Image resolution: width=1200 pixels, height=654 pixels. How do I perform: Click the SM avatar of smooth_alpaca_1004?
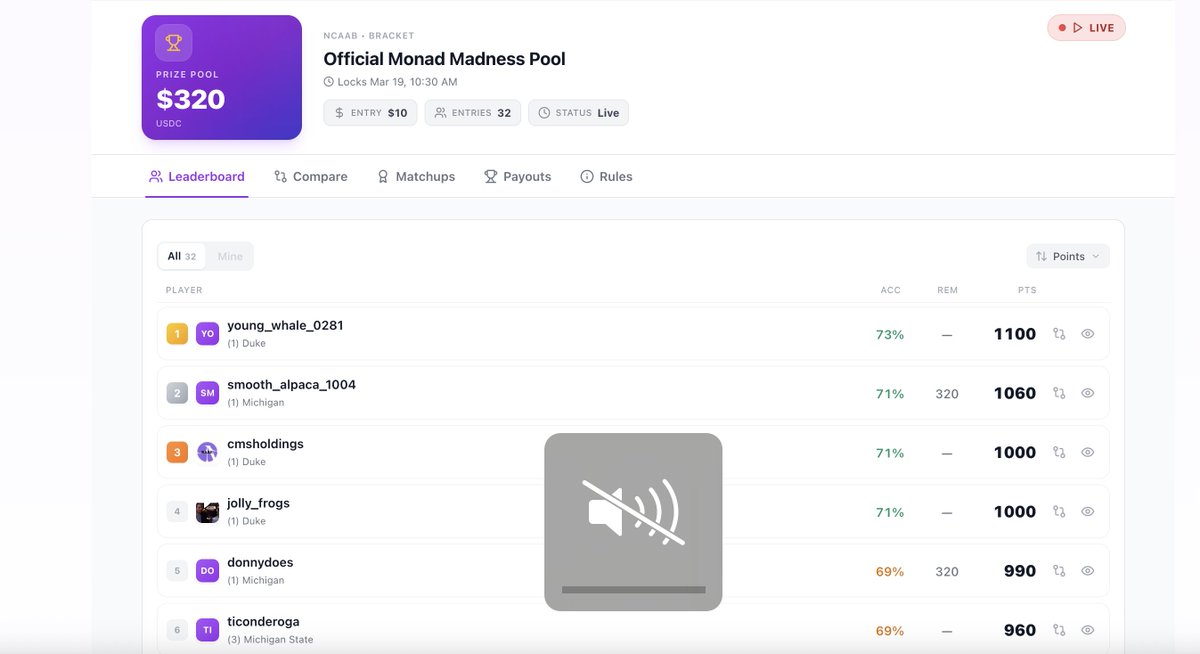coord(207,393)
